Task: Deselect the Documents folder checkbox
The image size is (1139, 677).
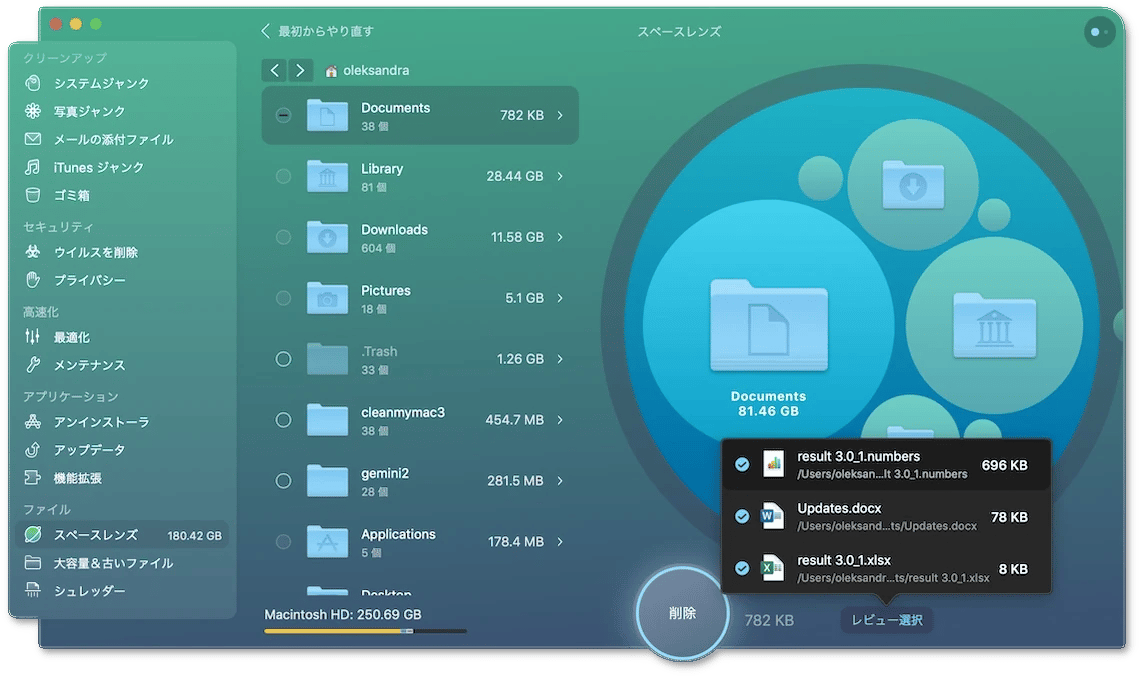Action: (283, 115)
